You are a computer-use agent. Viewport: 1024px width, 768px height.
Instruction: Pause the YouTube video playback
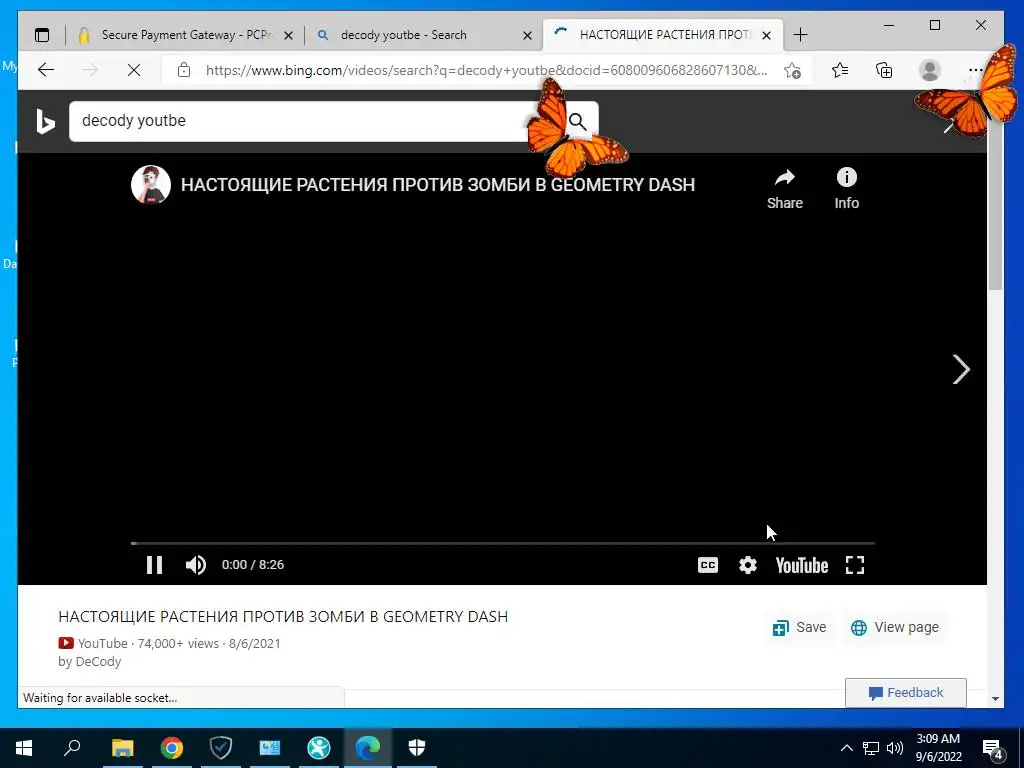[x=154, y=565]
